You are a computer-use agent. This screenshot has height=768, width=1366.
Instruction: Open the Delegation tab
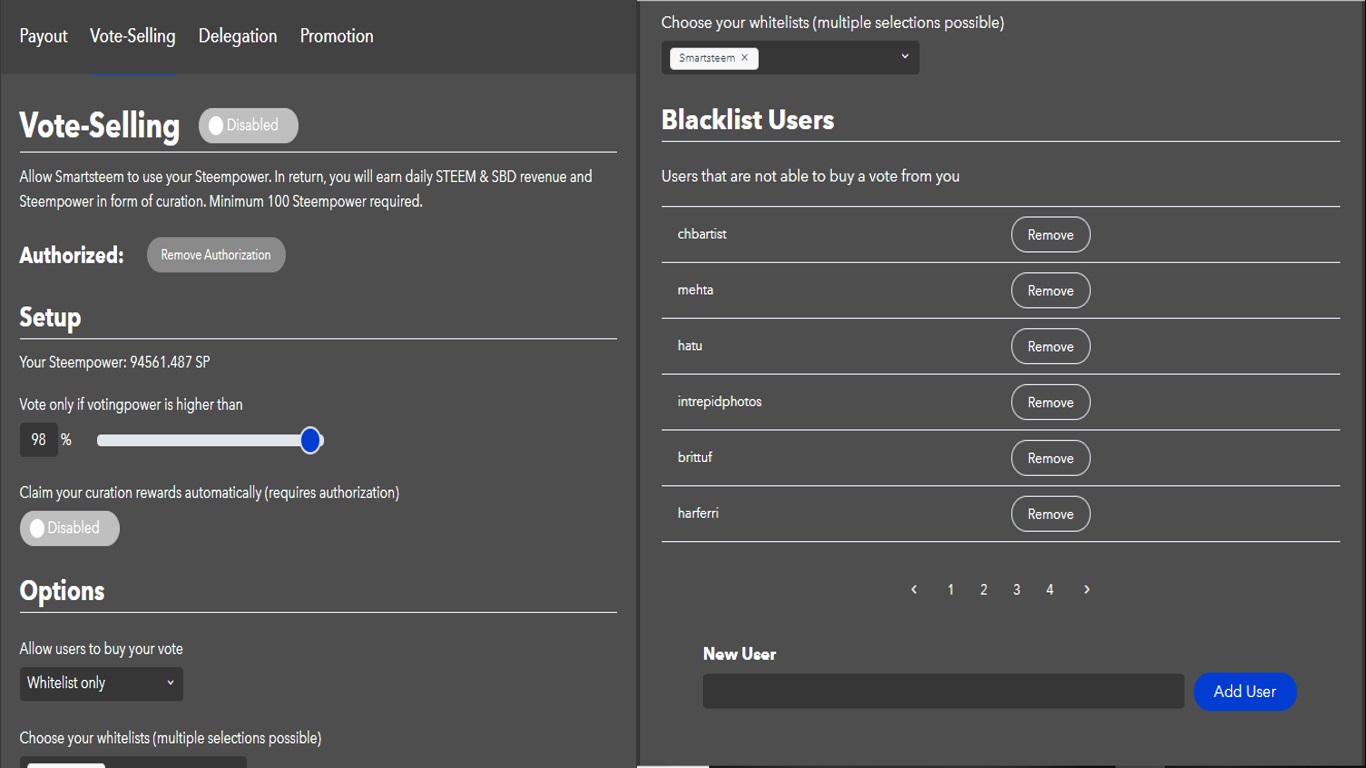click(x=238, y=36)
